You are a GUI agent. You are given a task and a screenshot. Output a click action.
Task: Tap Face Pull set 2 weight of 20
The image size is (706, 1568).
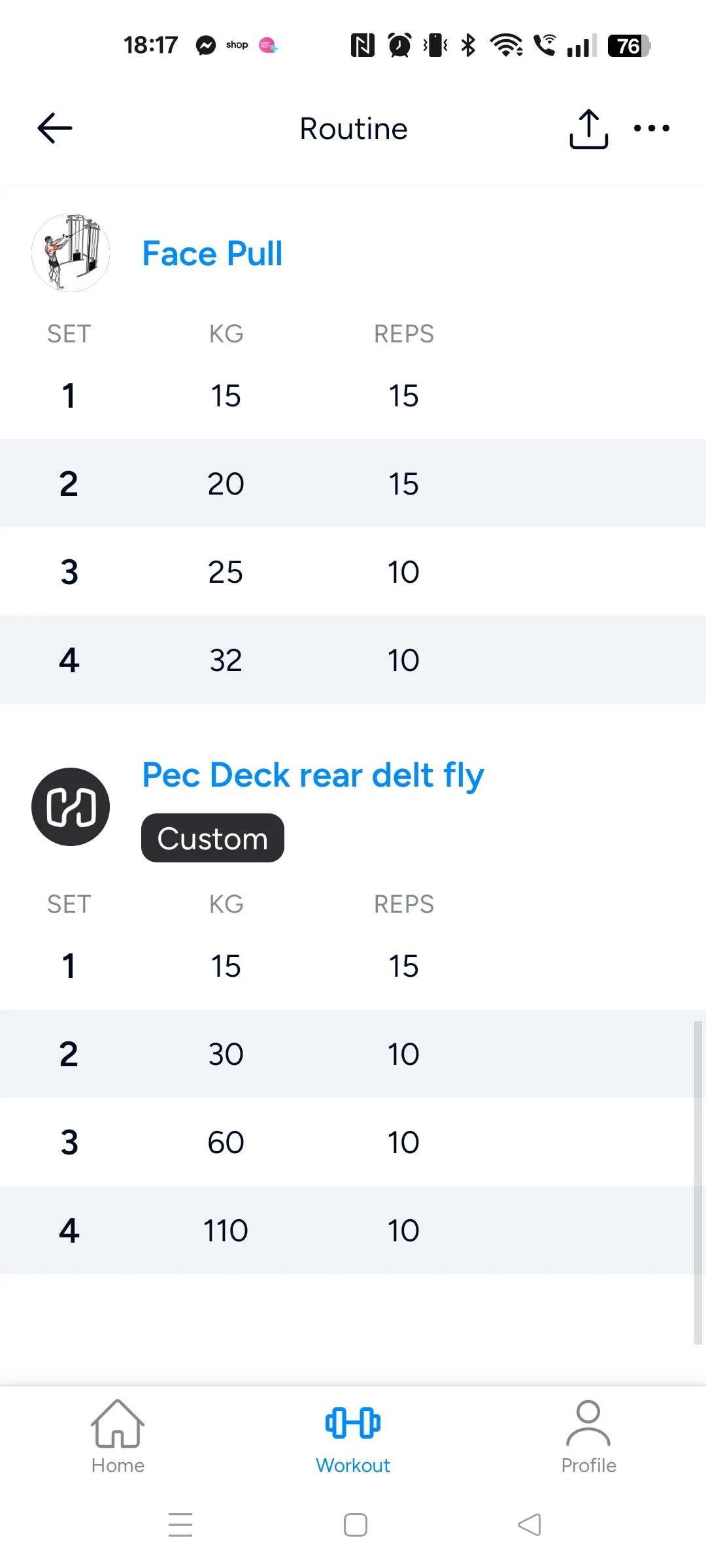(x=226, y=484)
